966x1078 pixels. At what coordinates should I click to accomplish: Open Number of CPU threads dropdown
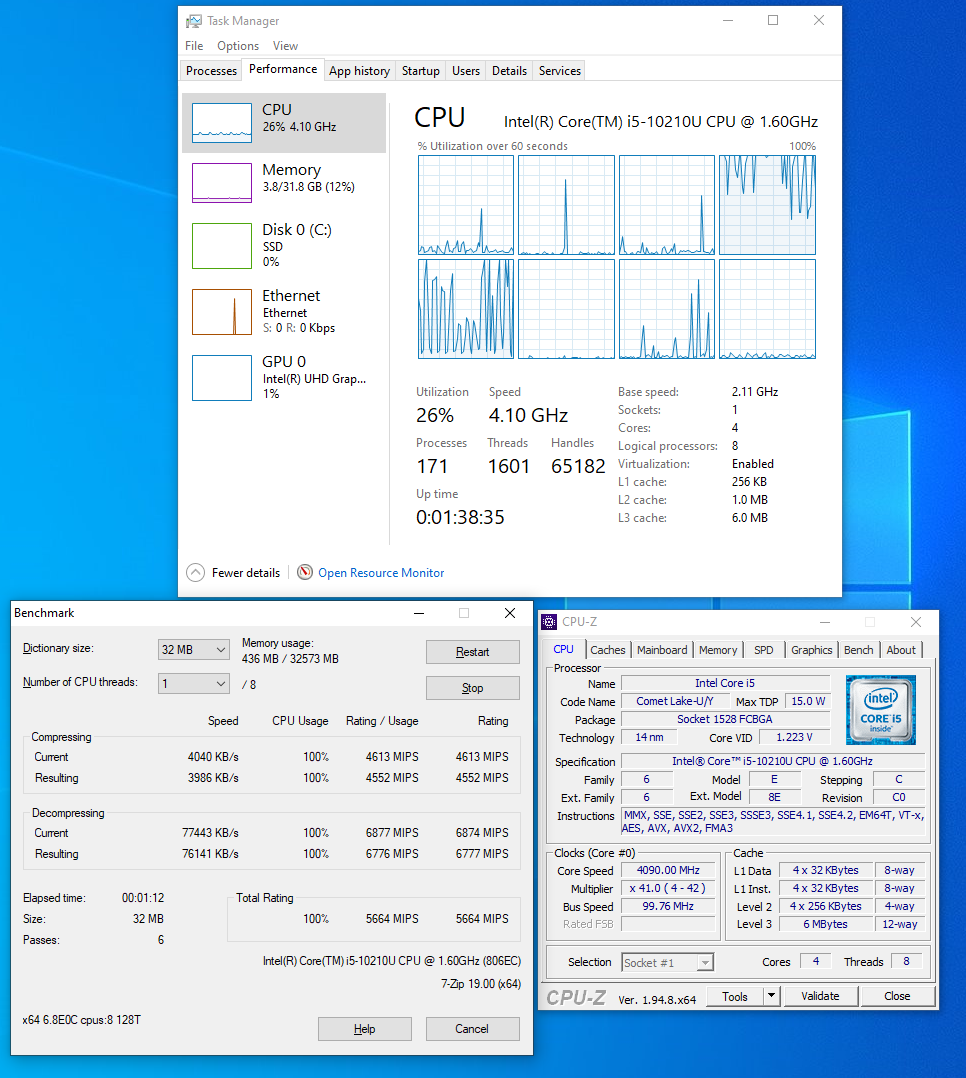(193, 683)
